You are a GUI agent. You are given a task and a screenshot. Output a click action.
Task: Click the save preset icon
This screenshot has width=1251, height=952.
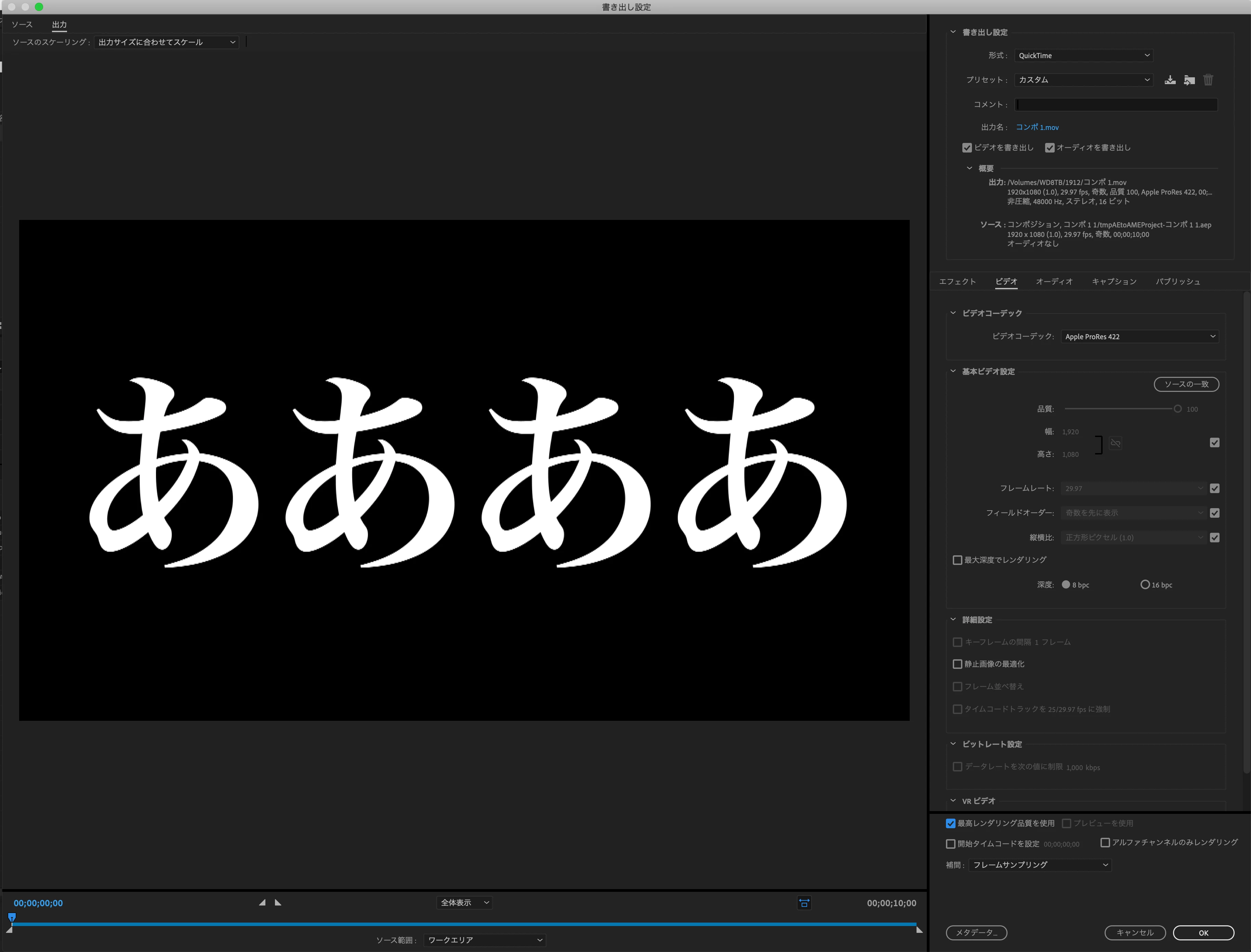(1170, 80)
